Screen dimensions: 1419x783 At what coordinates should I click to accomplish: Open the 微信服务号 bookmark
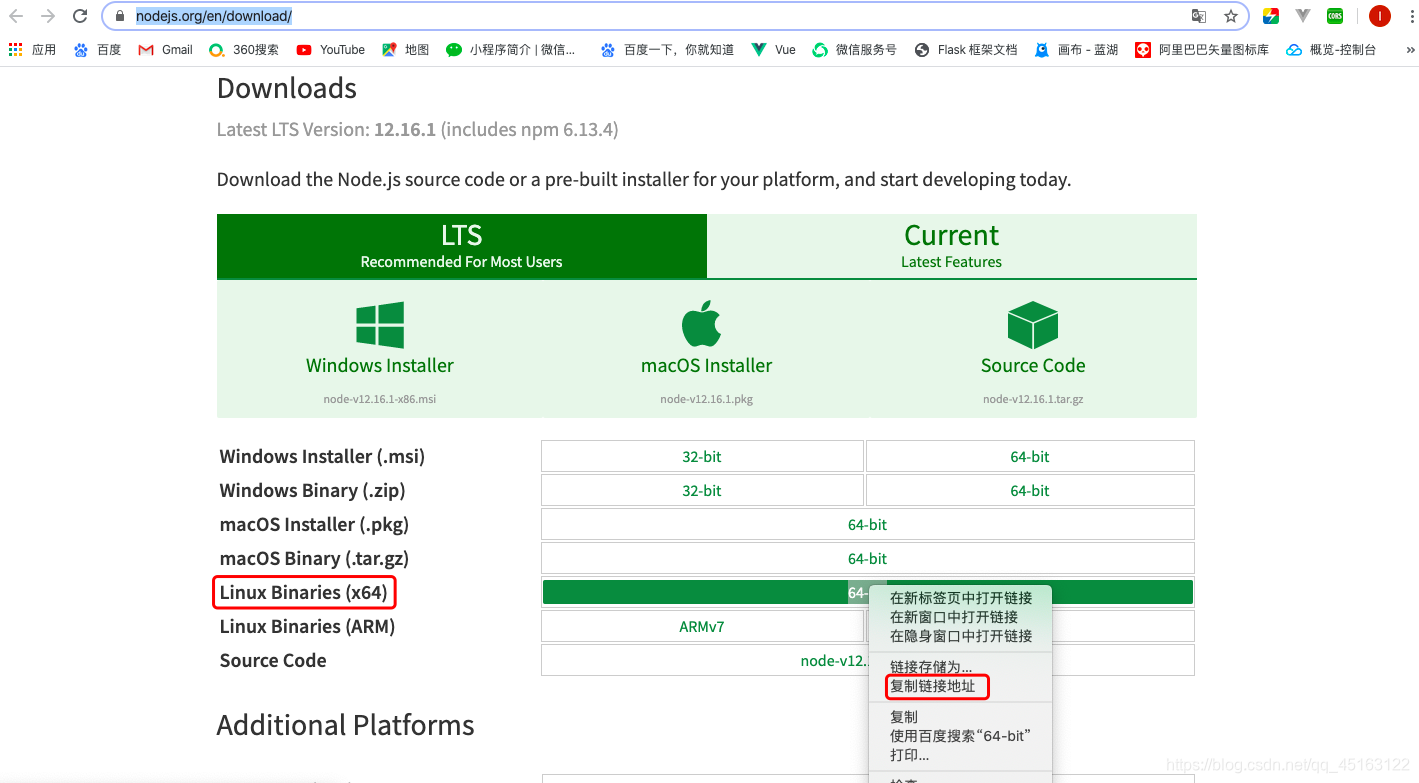[855, 49]
